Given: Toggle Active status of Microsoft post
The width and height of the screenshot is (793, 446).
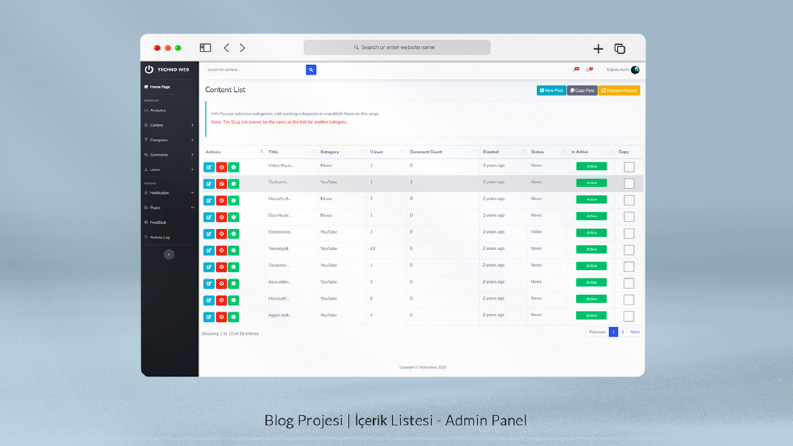Looking at the screenshot, I should click(591, 299).
